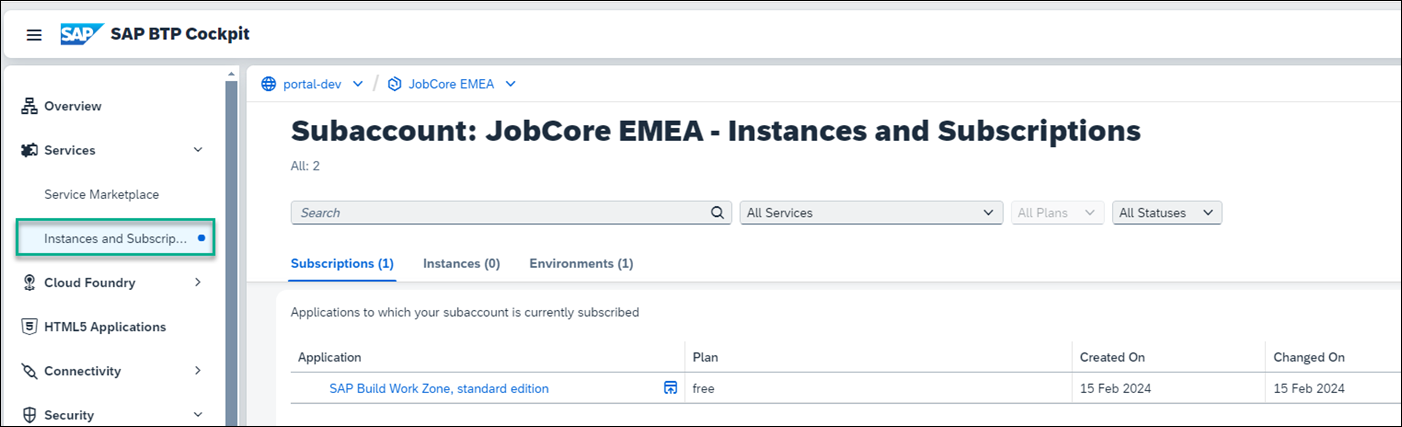
Task: Open the portal-dev breadcrumb dropdown arrow
Action: click(x=358, y=84)
